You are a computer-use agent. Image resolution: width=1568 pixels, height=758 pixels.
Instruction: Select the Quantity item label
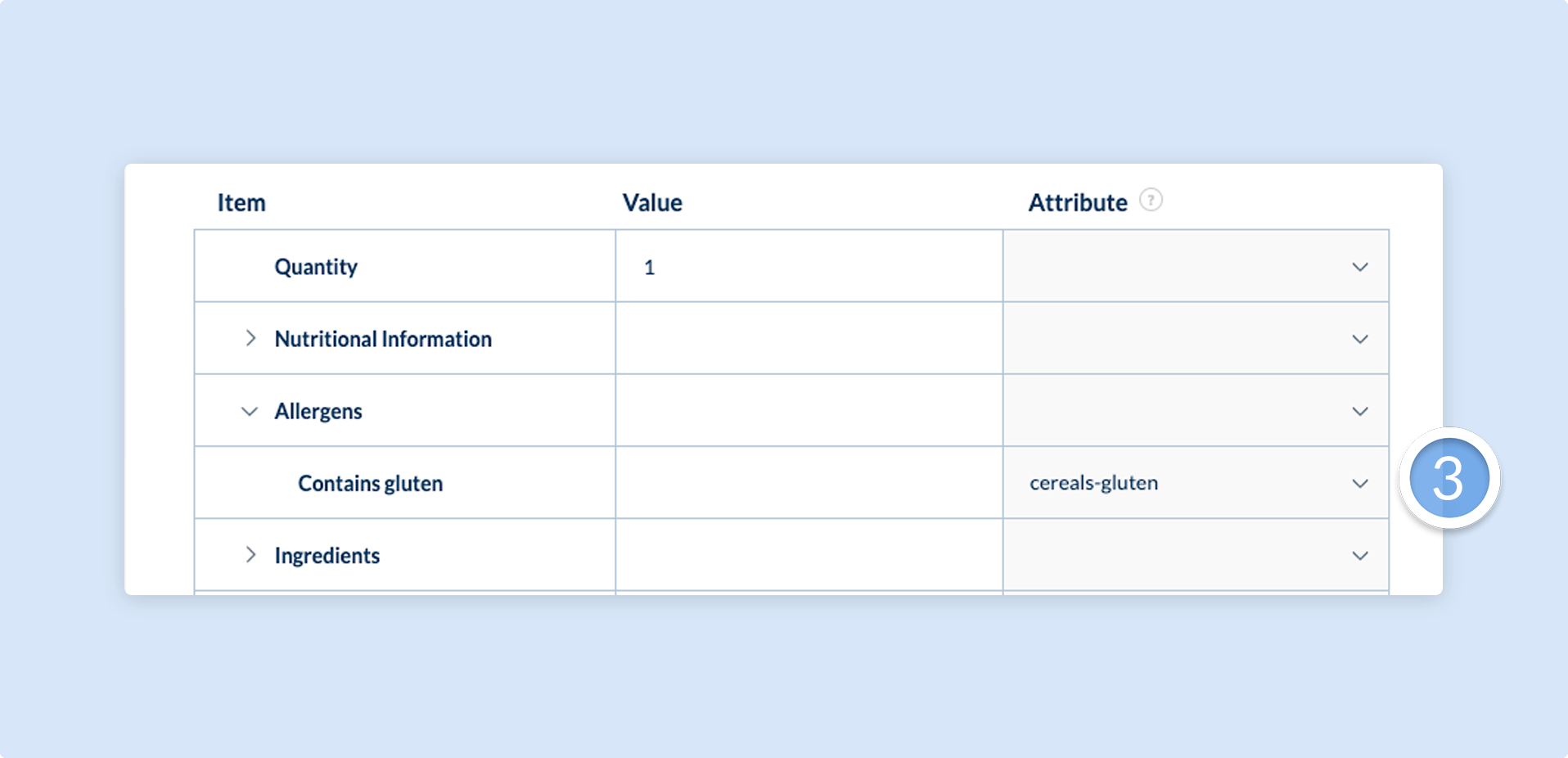coord(316,267)
